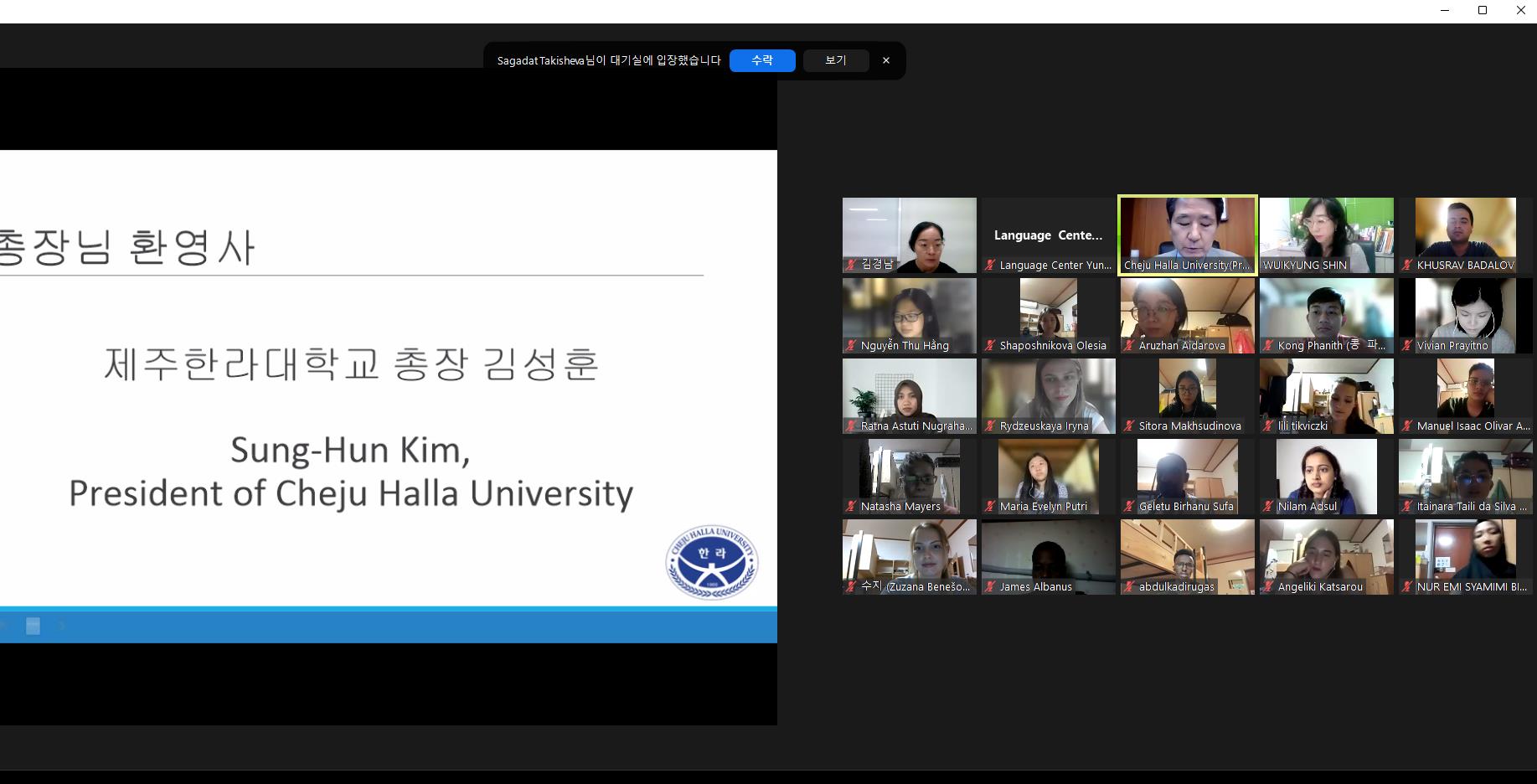The image size is (1537, 784).
Task: Select WUIKYUNG SHIN video tile
Action: 1327,235
